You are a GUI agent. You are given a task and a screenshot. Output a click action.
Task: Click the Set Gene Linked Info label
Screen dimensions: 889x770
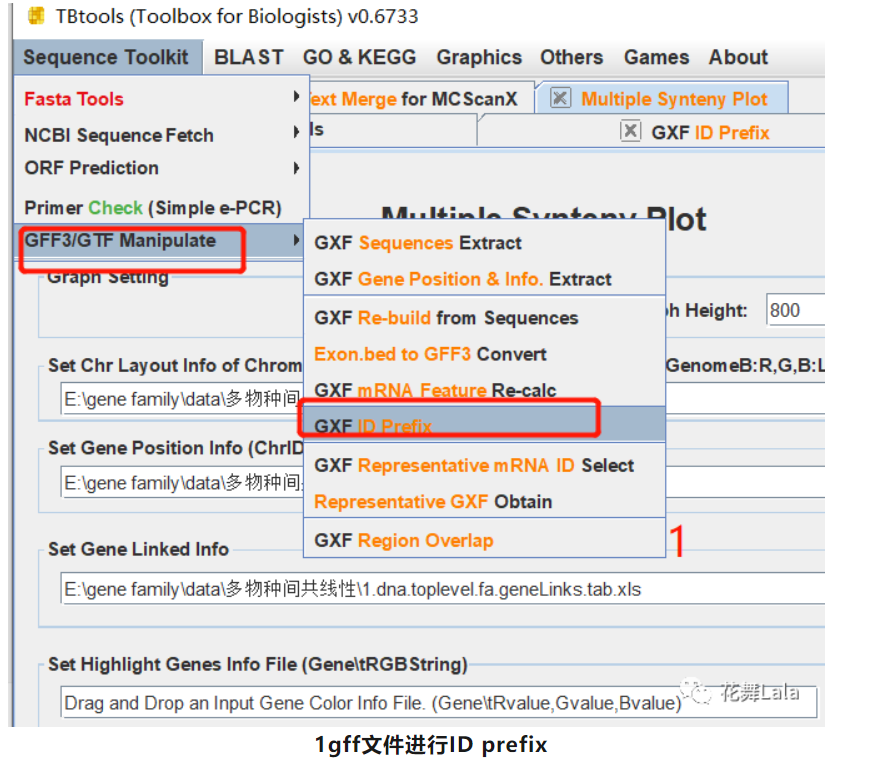pyautogui.click(x=138, y=549)
